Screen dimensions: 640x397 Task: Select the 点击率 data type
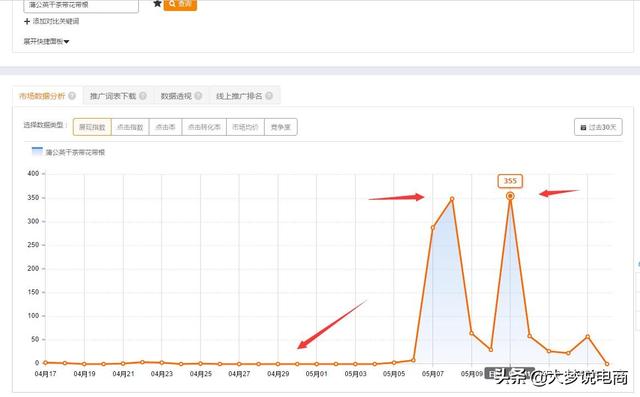(x=165, y=127)
